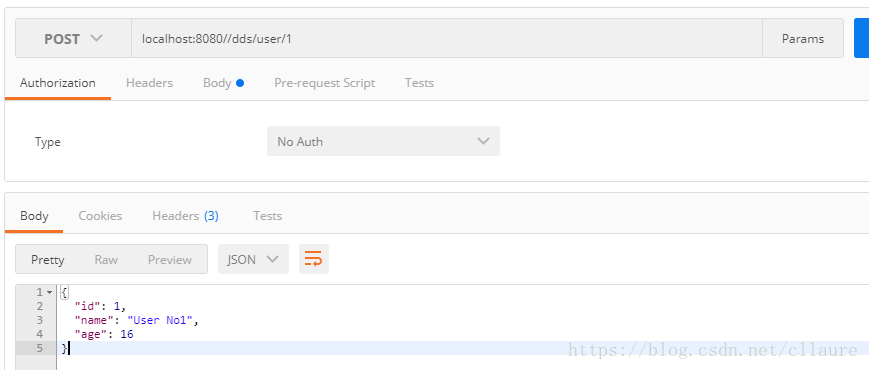This screenshot has width=869, height=370.
Task: Select the Authorization tab
Action: click(x=58, y=83)
